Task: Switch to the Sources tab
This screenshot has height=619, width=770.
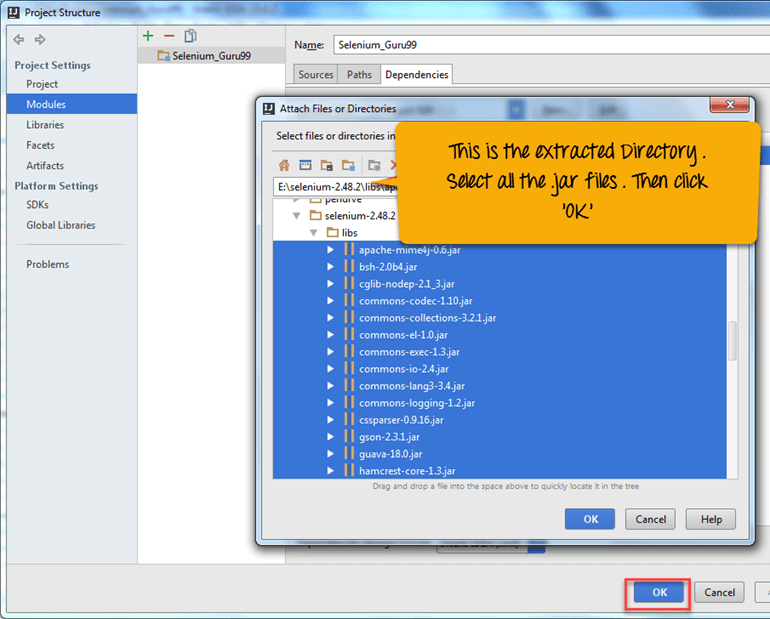Action: [x=316, y=75]
